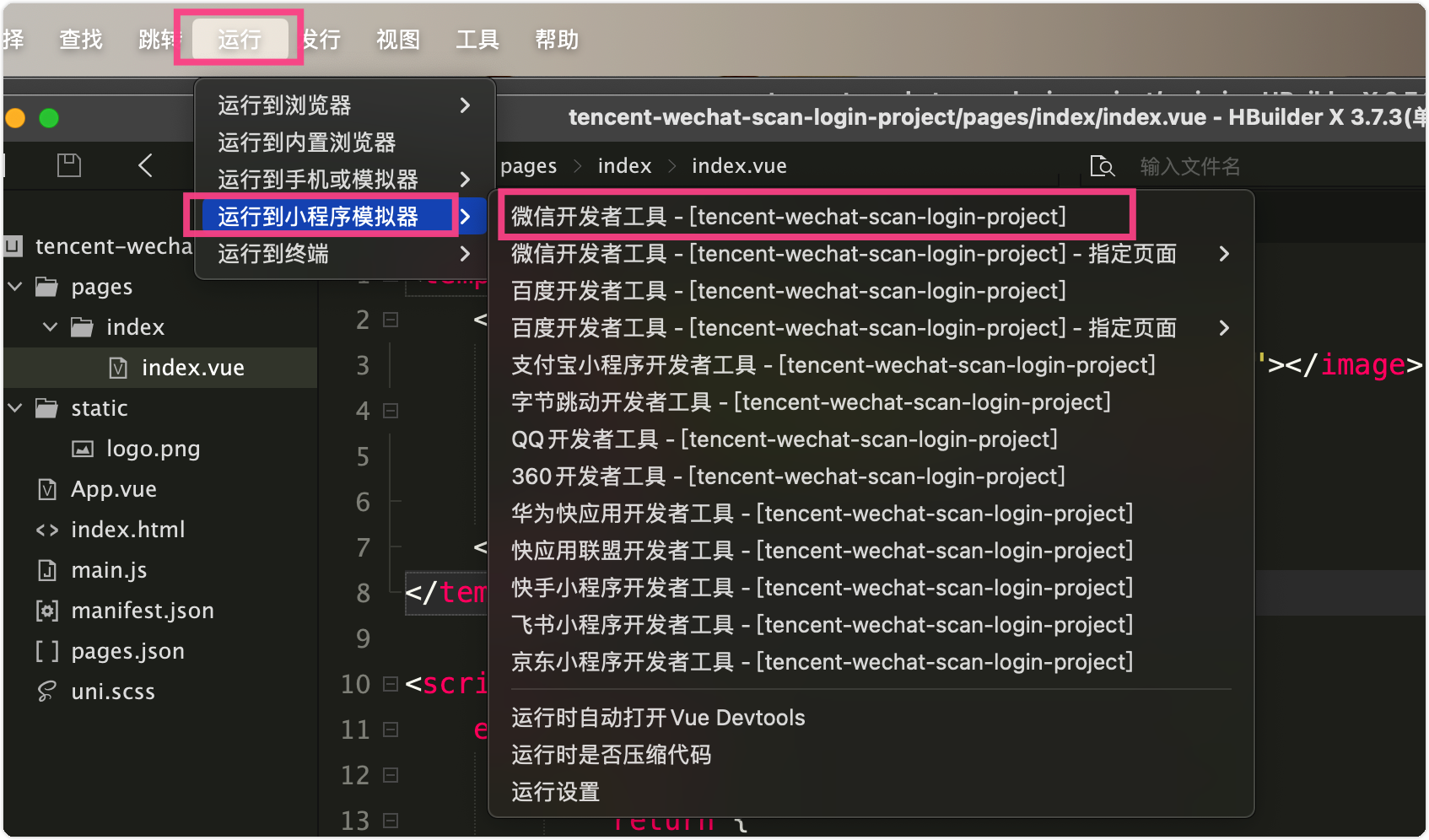Open the 查找 menu
This screenshot has height=840, width=1429.
[x=81, y=39]
